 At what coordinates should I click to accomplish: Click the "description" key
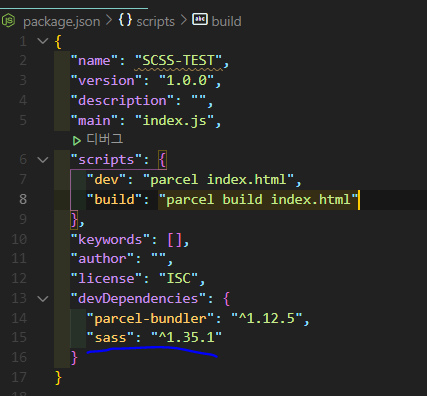pos(122,101)
